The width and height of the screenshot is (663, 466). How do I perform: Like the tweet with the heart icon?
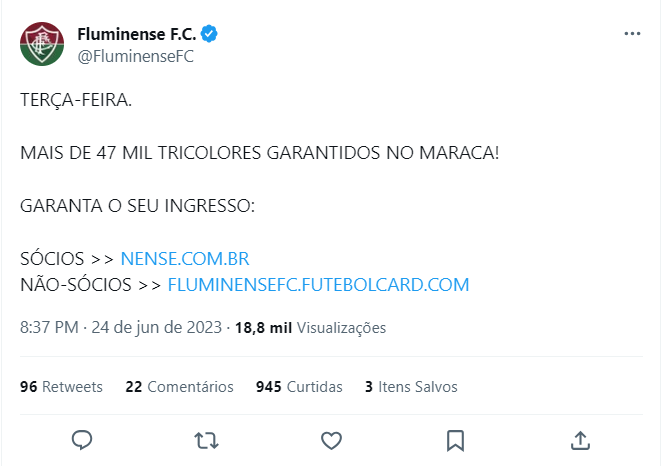(x=331, y=441)
